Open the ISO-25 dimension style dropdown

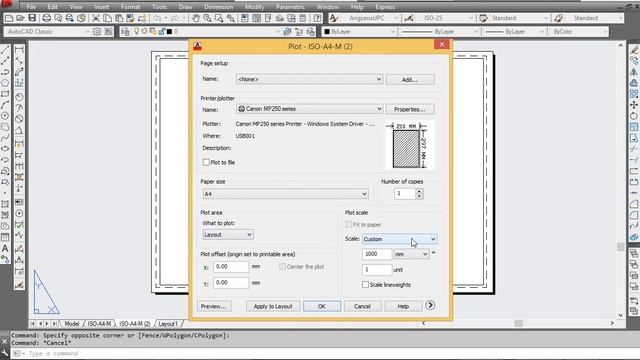(x=443, y=18)
